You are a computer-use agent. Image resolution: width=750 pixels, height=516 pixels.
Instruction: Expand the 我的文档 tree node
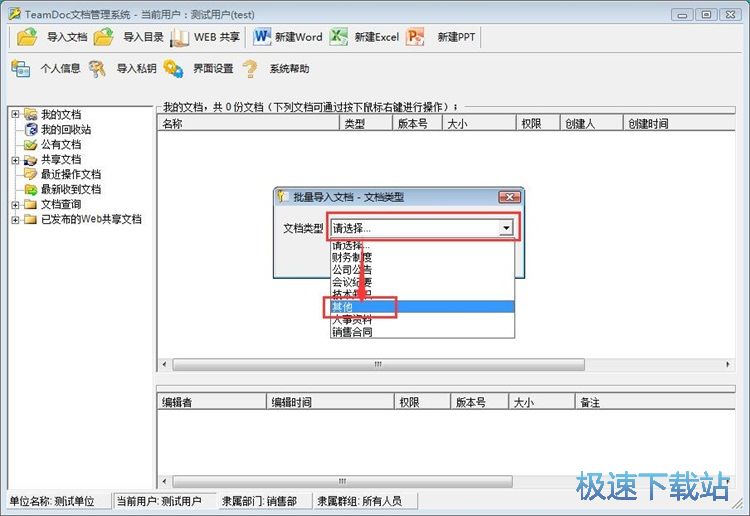click(15, 114)
